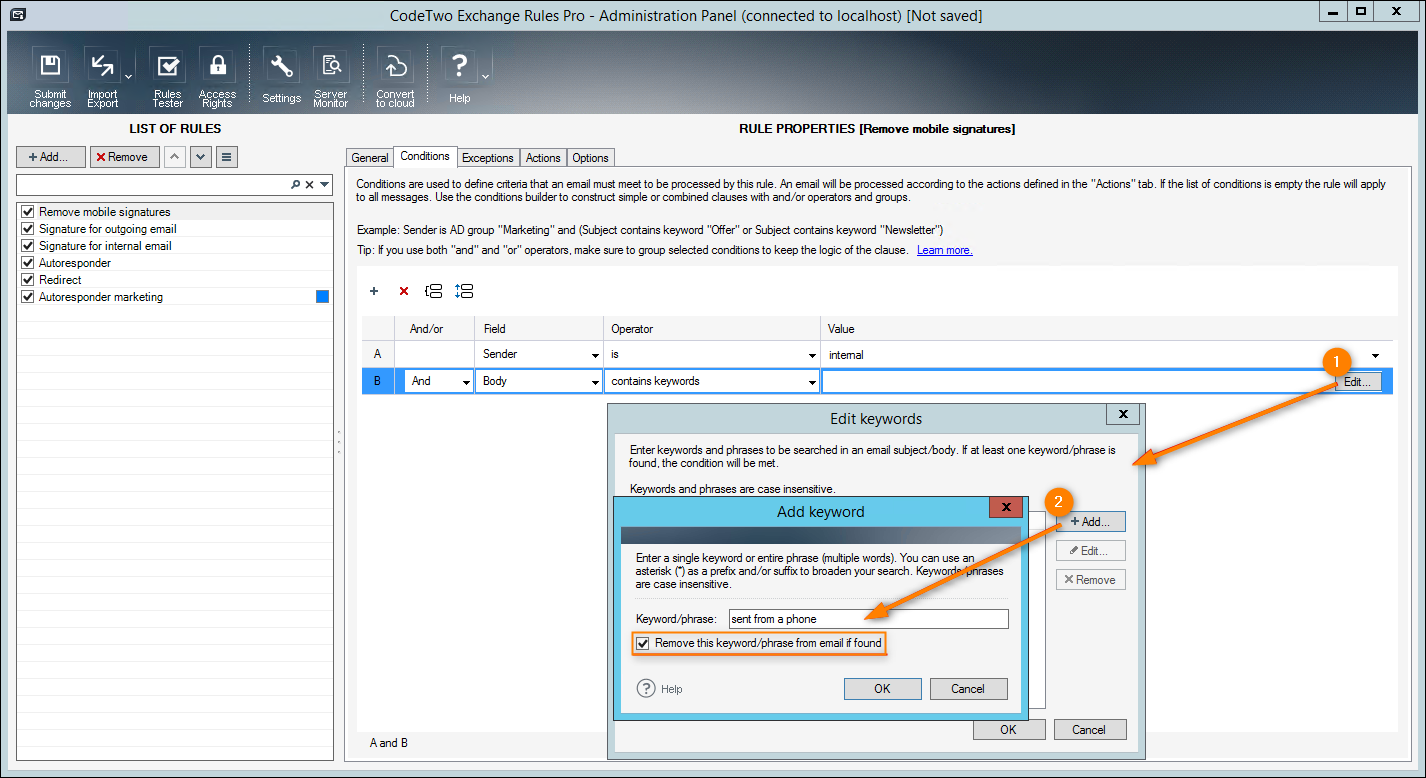This screenshot has width=1426, height=778.
Task: Switch to Actions tab
Action: (543, 158)
